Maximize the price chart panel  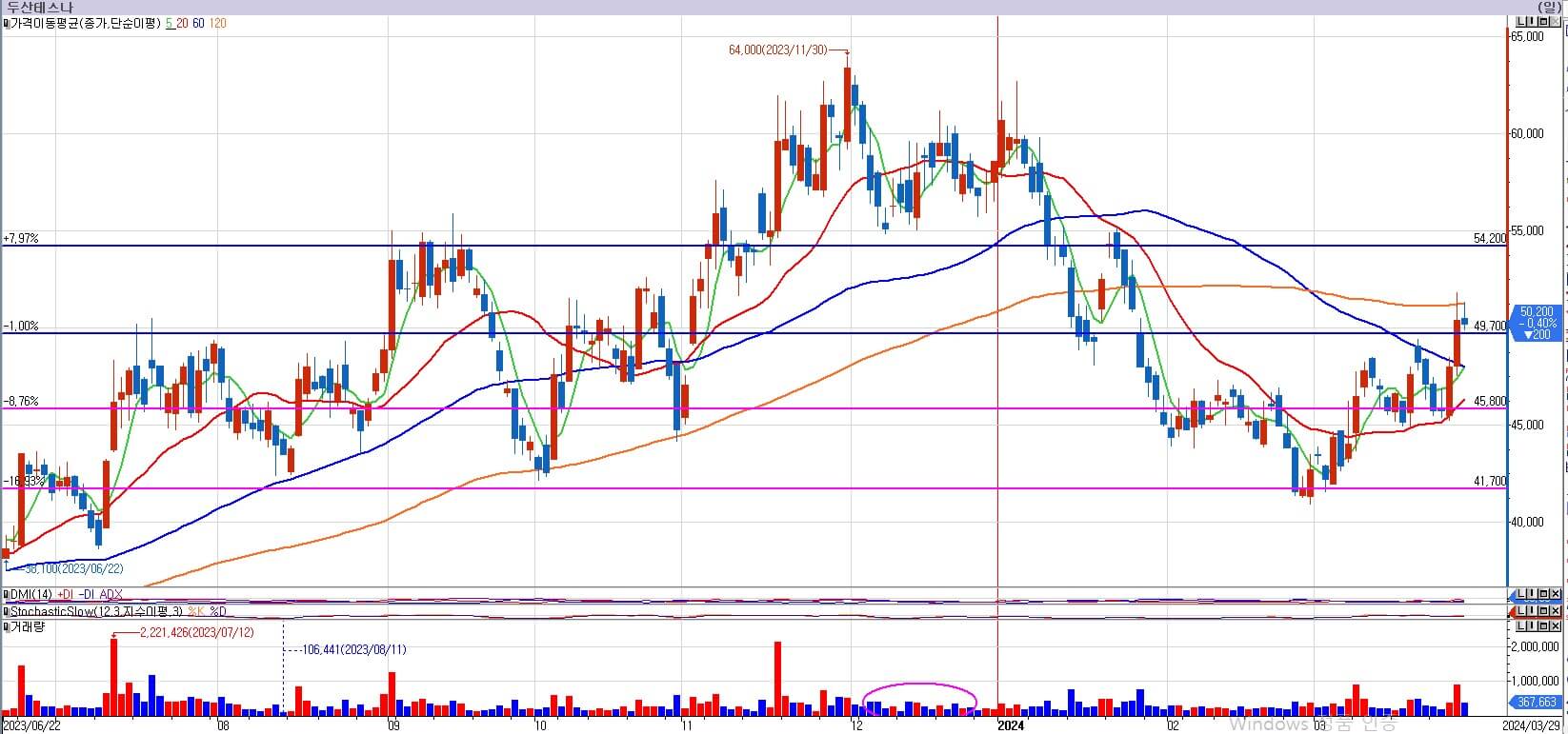tap(1541, 22)
